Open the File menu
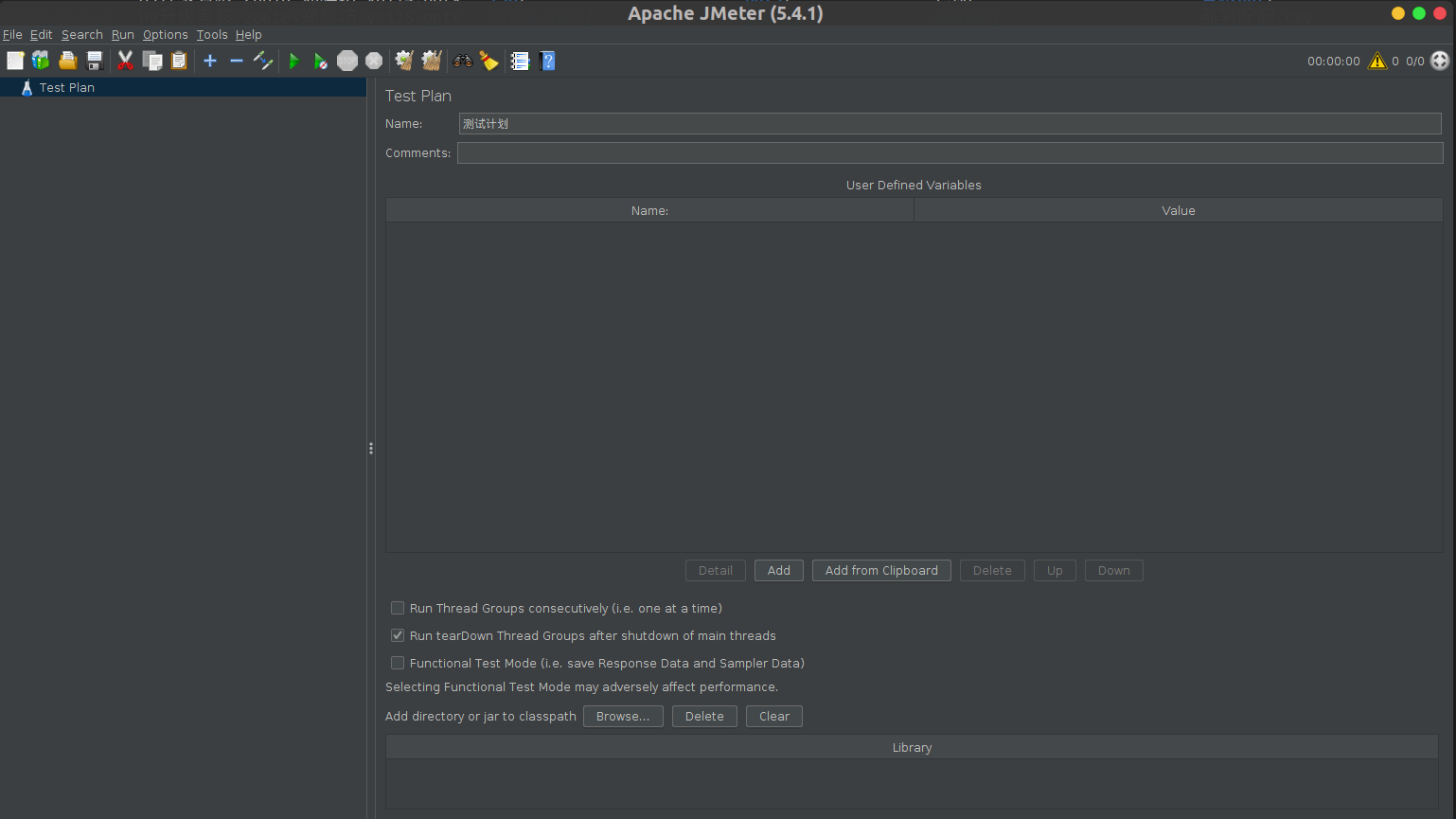 tap(12, 35)
